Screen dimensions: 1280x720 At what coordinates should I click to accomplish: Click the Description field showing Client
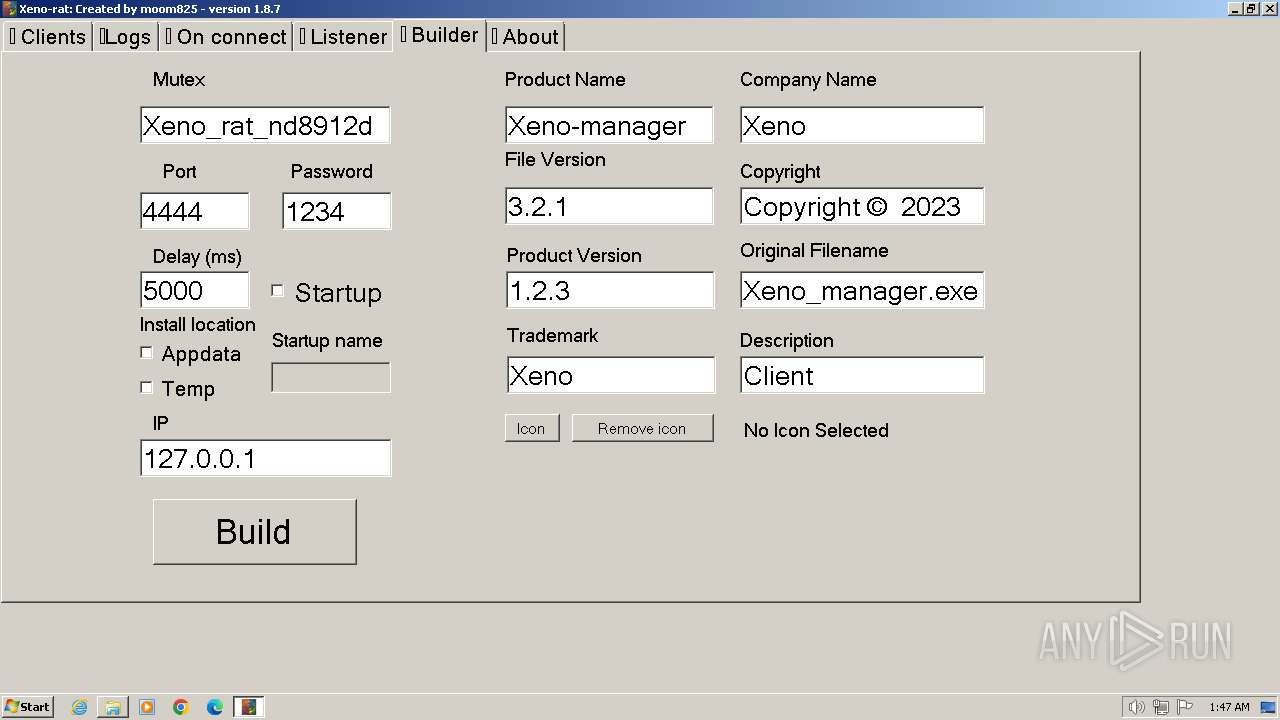tap(862, 375)
